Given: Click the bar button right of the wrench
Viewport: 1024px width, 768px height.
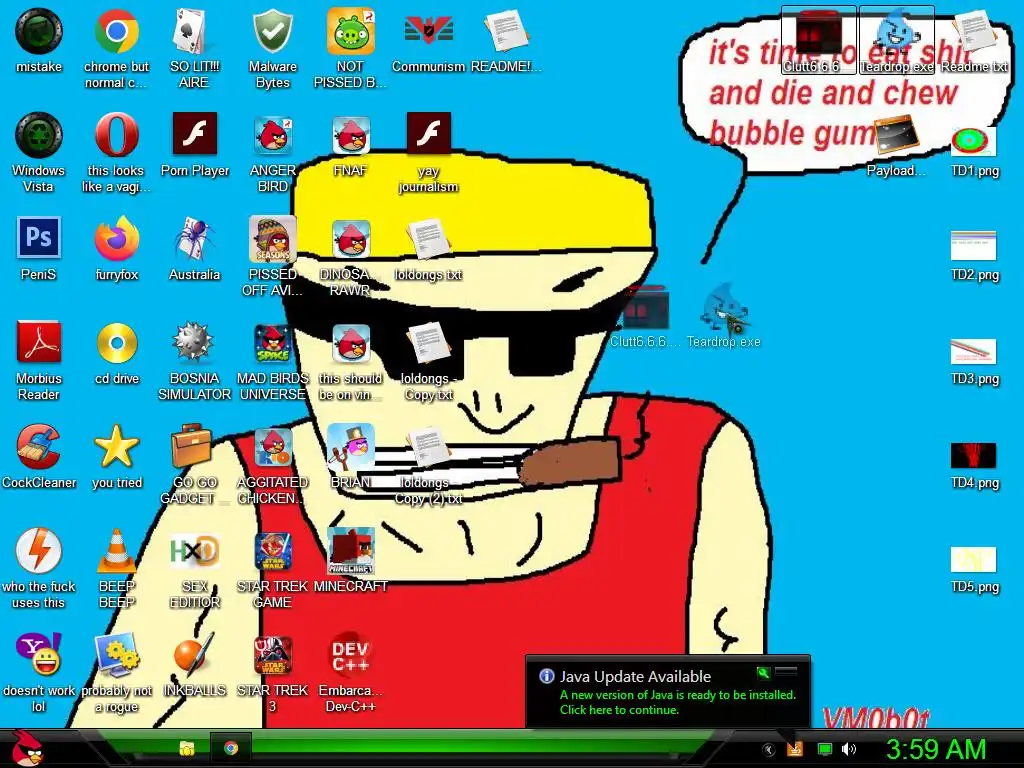Looking at the screenshot, I should click(786, 671).
